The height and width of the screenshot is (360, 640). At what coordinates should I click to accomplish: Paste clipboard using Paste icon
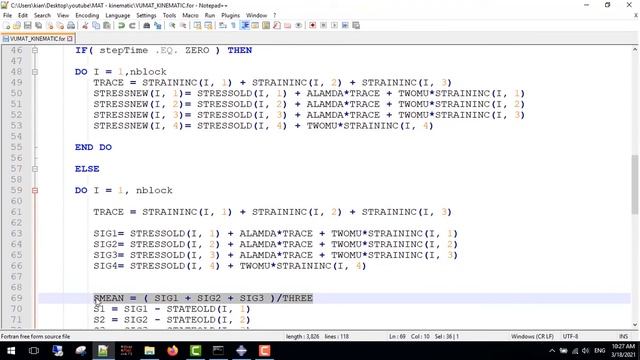point(107,25)
